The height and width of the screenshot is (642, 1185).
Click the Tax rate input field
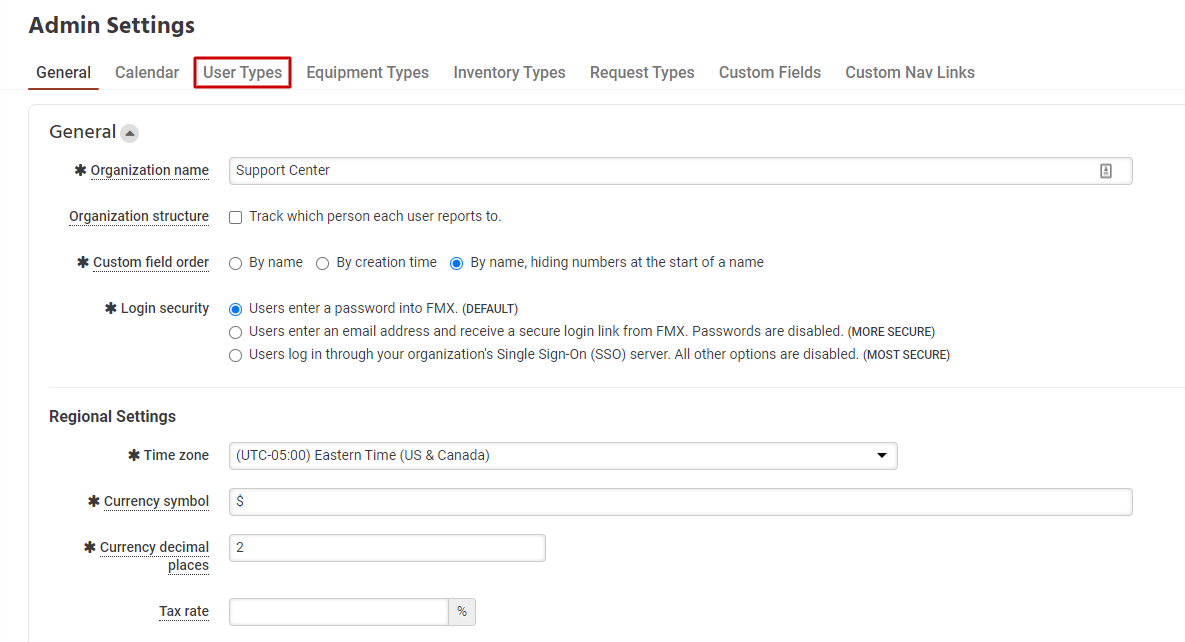(338, 612)
